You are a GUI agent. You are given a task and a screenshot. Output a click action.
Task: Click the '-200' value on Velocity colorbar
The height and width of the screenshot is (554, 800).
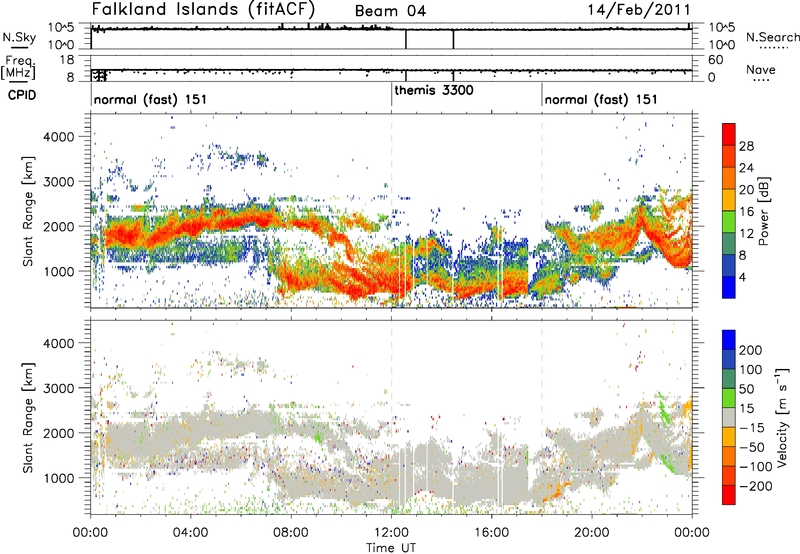755,486
